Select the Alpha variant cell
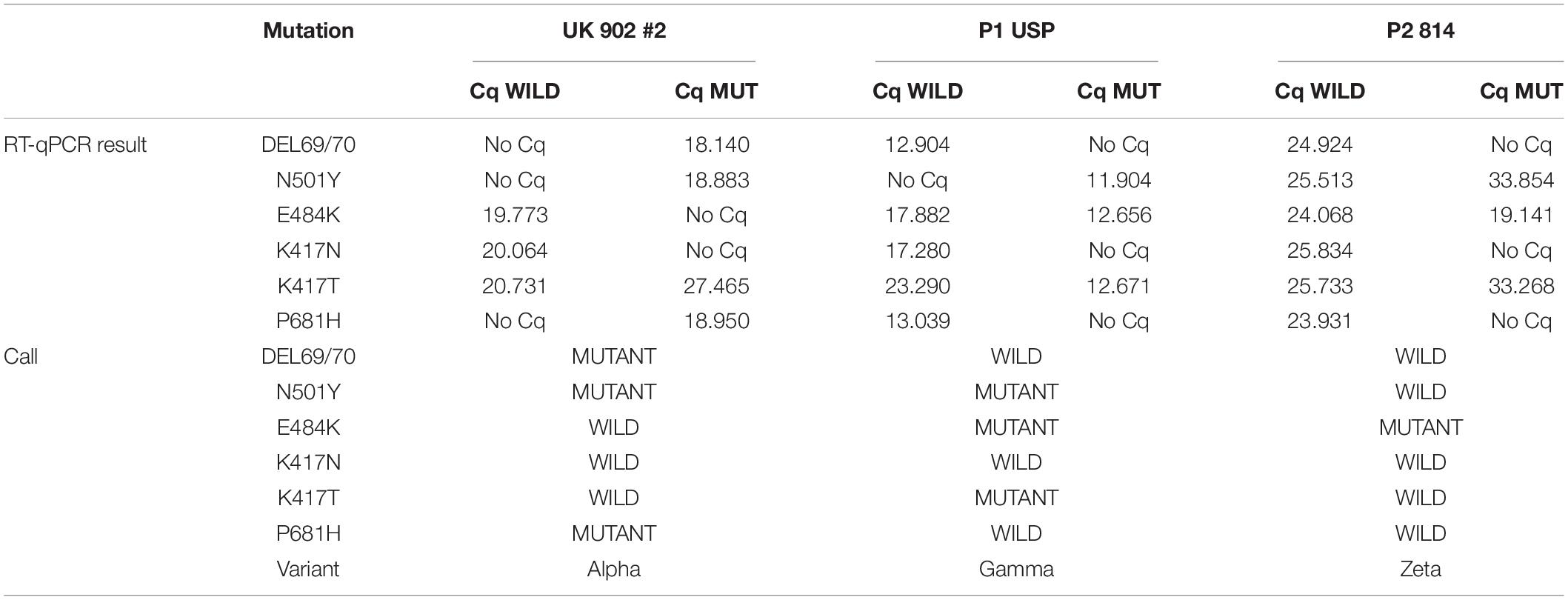 [614, 569]
